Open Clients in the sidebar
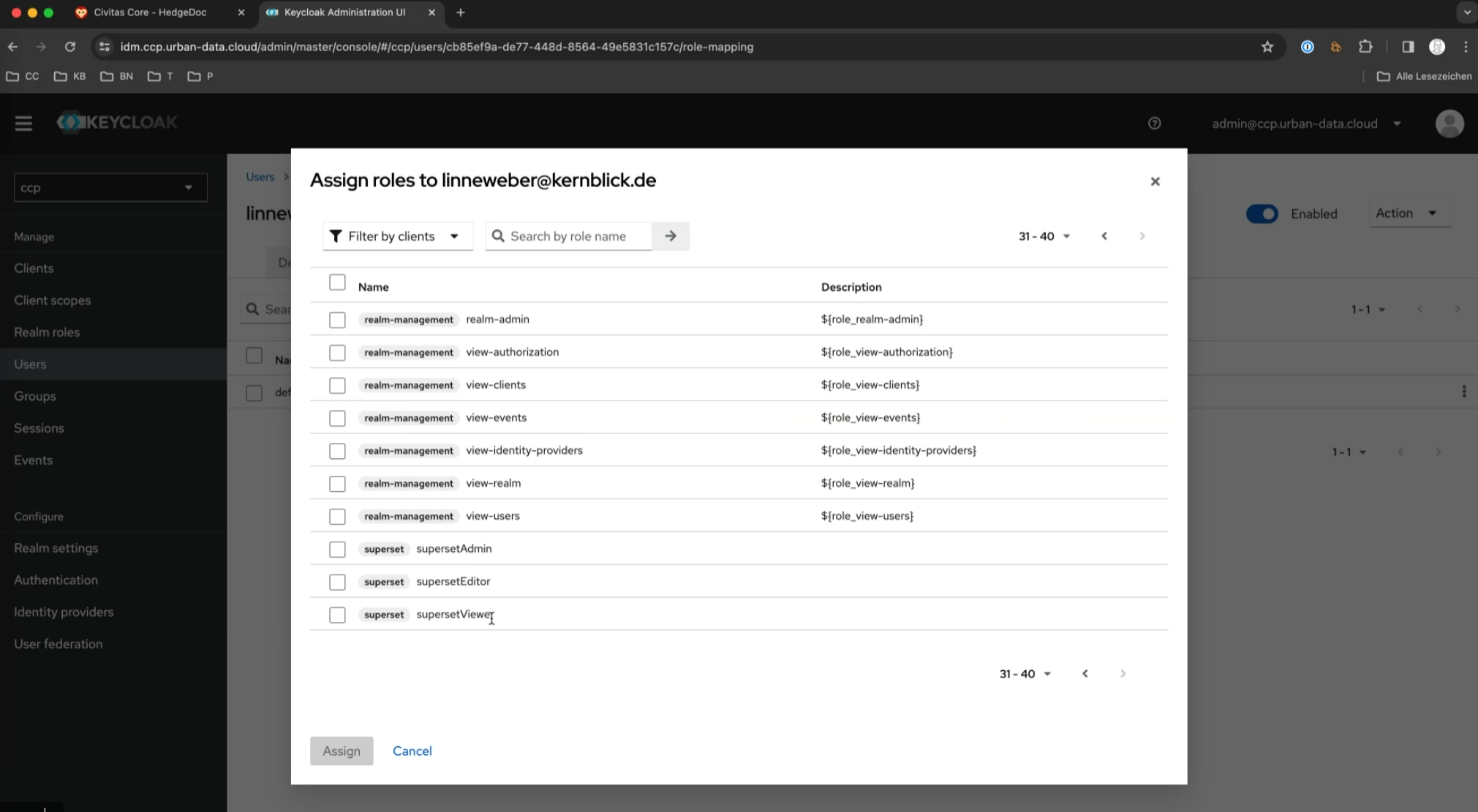The height and width of the screenshot is (812, 1478). (34, 268)
